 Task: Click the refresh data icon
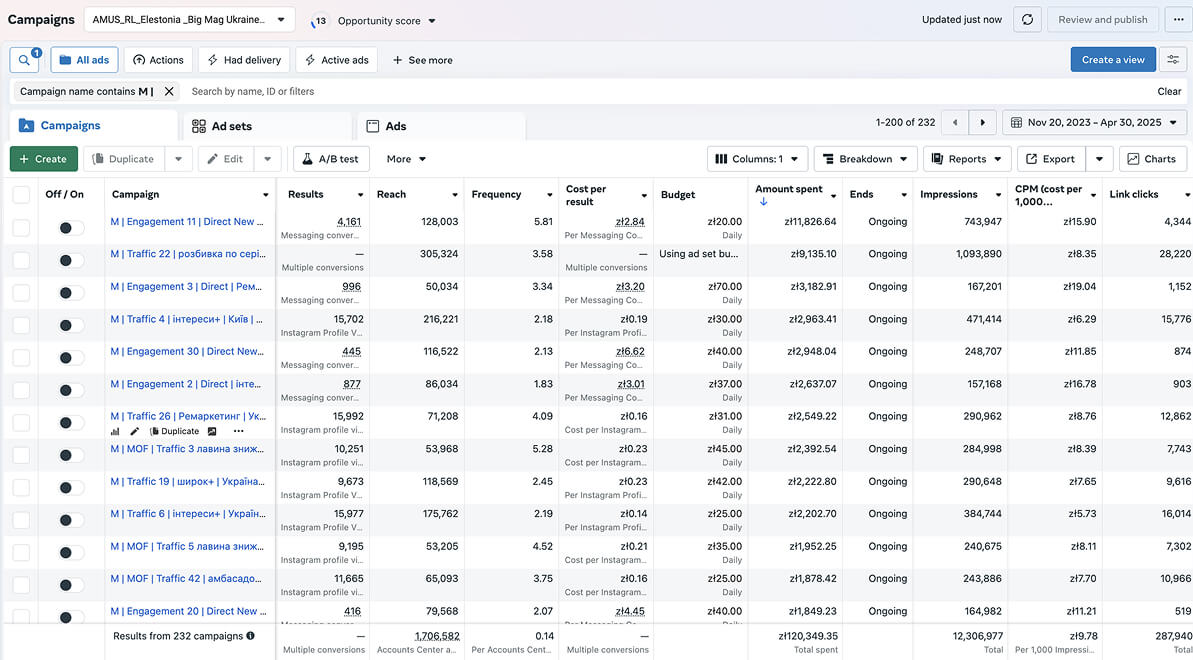[x=1027, y=20]
